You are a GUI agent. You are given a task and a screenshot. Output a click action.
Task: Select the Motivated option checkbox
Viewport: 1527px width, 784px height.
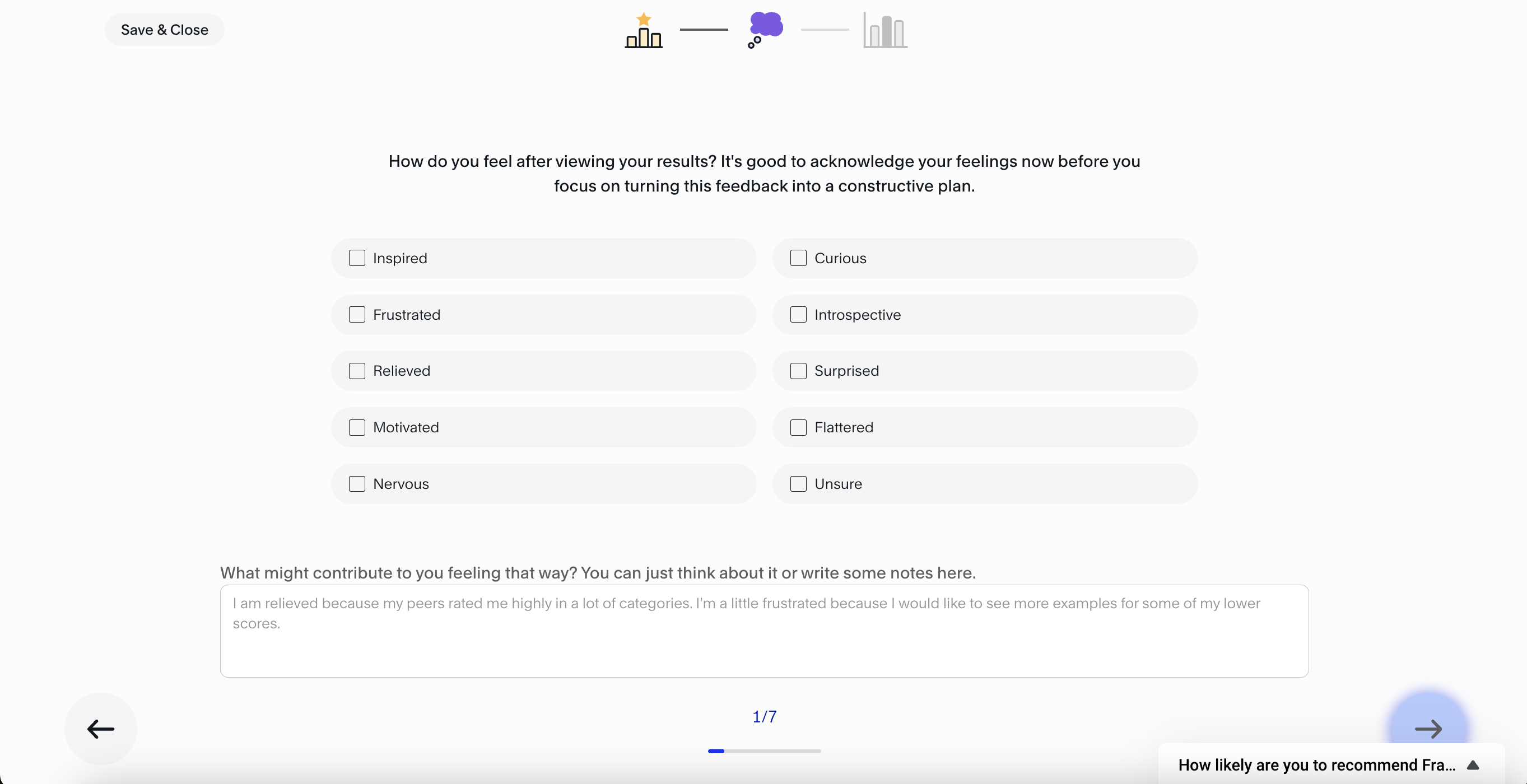357,427
